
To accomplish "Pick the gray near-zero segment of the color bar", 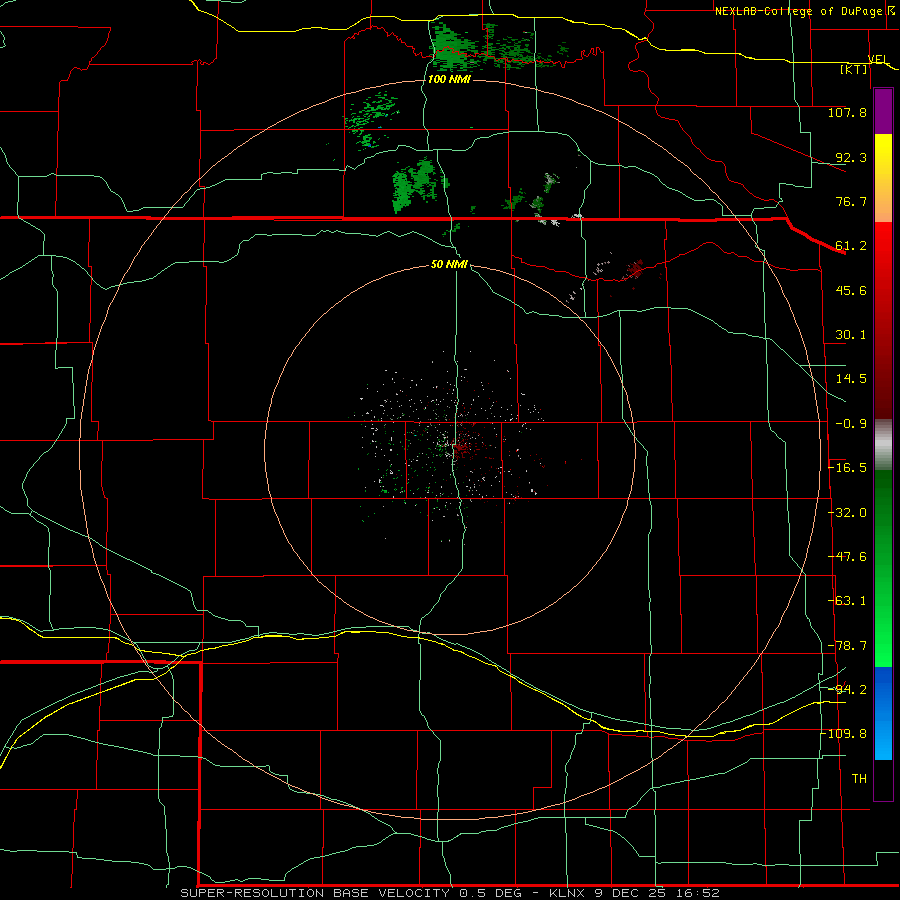I will coord(883,443).
